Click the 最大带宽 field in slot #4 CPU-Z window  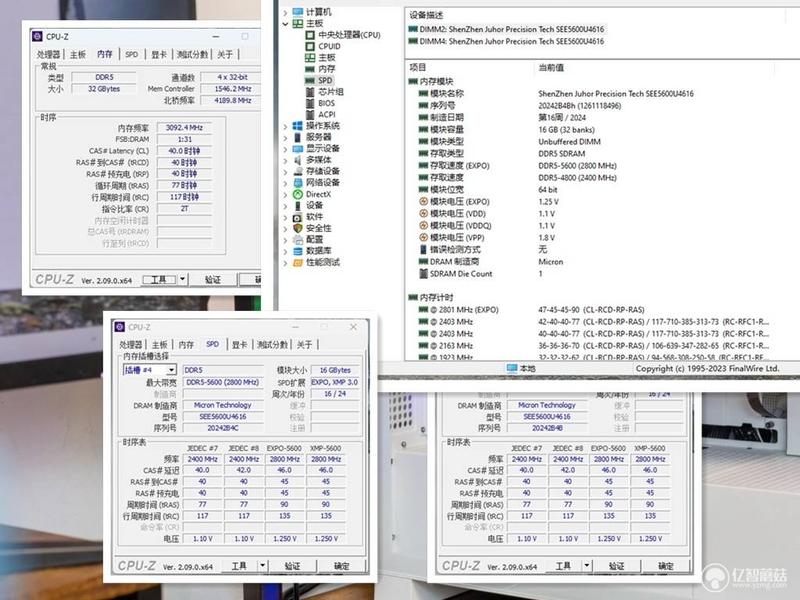click(223, 382)
